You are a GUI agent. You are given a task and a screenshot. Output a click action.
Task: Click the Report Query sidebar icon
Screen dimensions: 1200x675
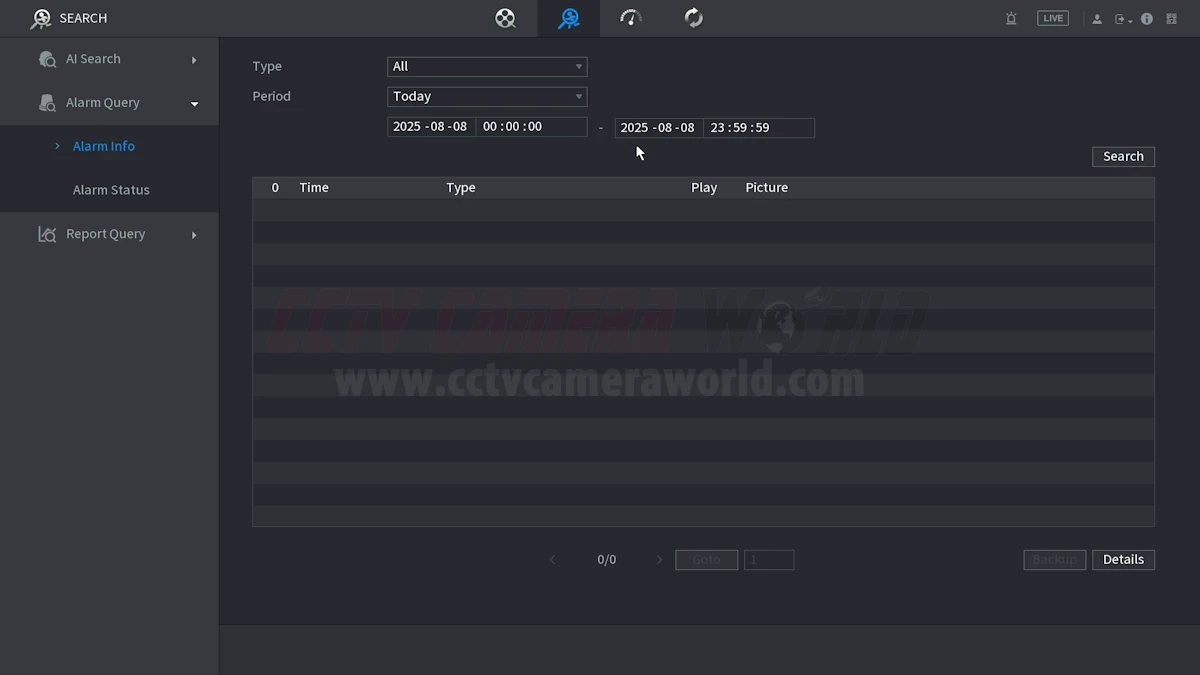pyautogui.click(x=47, y=234)
